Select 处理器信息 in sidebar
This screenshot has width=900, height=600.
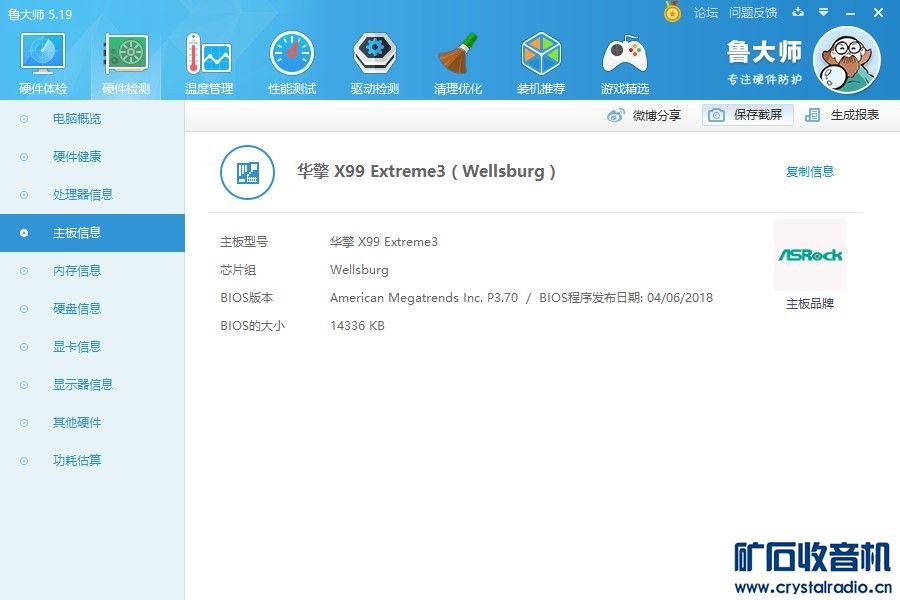click(x=92, y=195)
